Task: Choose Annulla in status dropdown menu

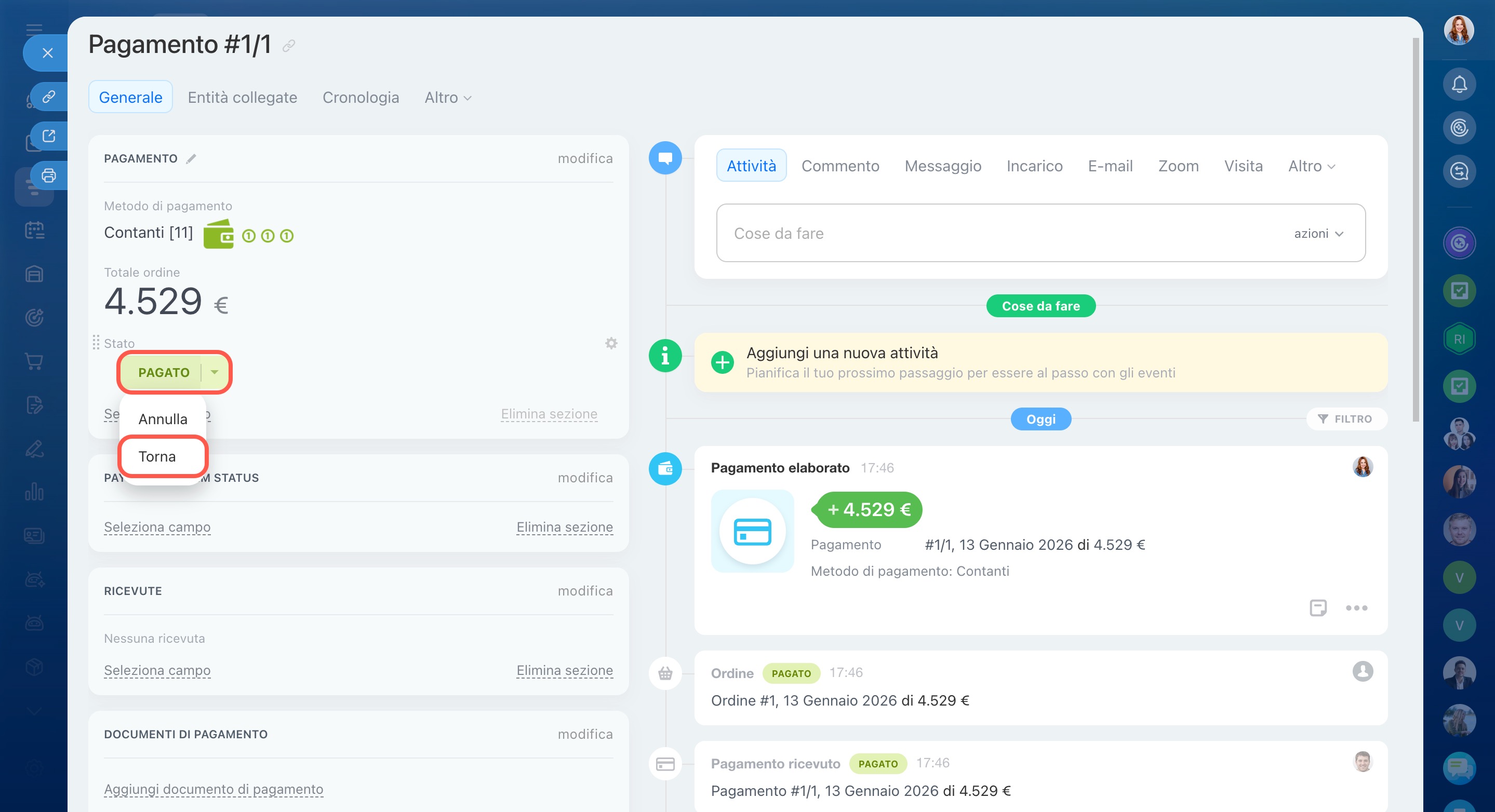Action: point(163,419)
